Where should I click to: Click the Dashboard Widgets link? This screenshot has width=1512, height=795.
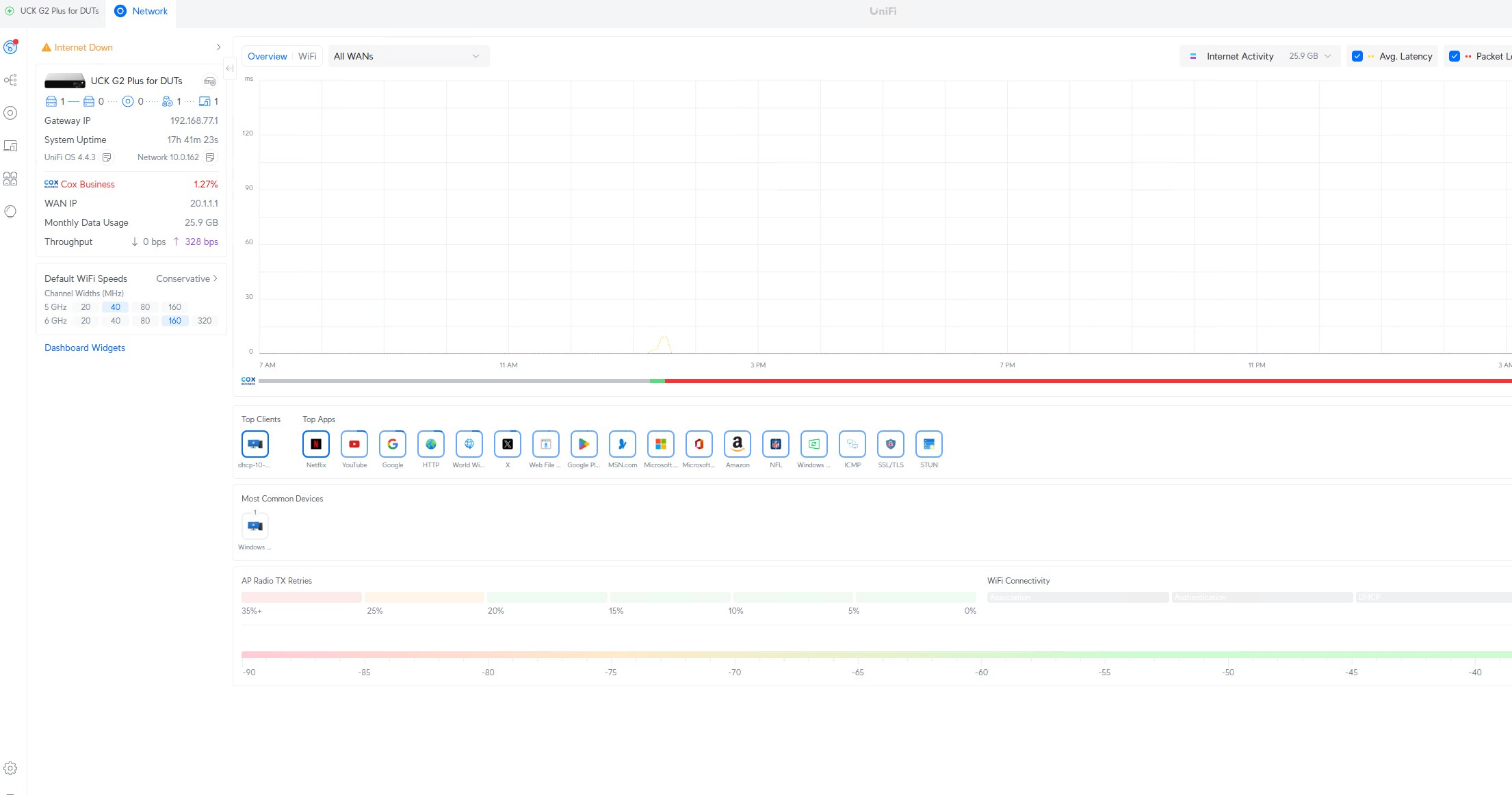tap(85, 348)
